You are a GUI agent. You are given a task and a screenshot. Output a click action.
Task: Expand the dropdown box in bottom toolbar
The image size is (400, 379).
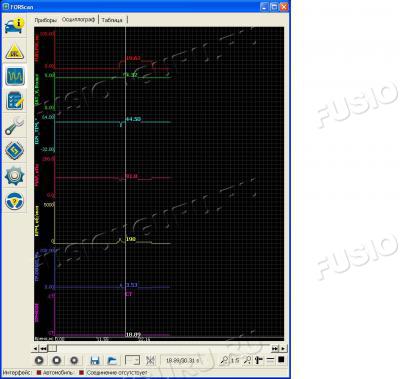[x=132, y=360]
